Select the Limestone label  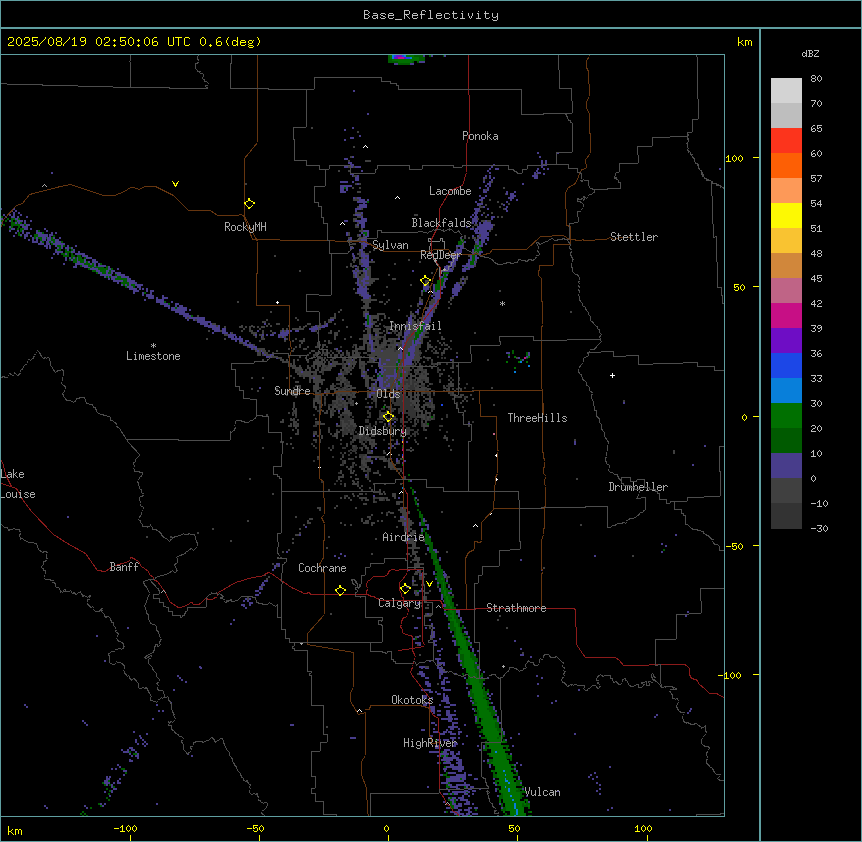pos(153,356)
